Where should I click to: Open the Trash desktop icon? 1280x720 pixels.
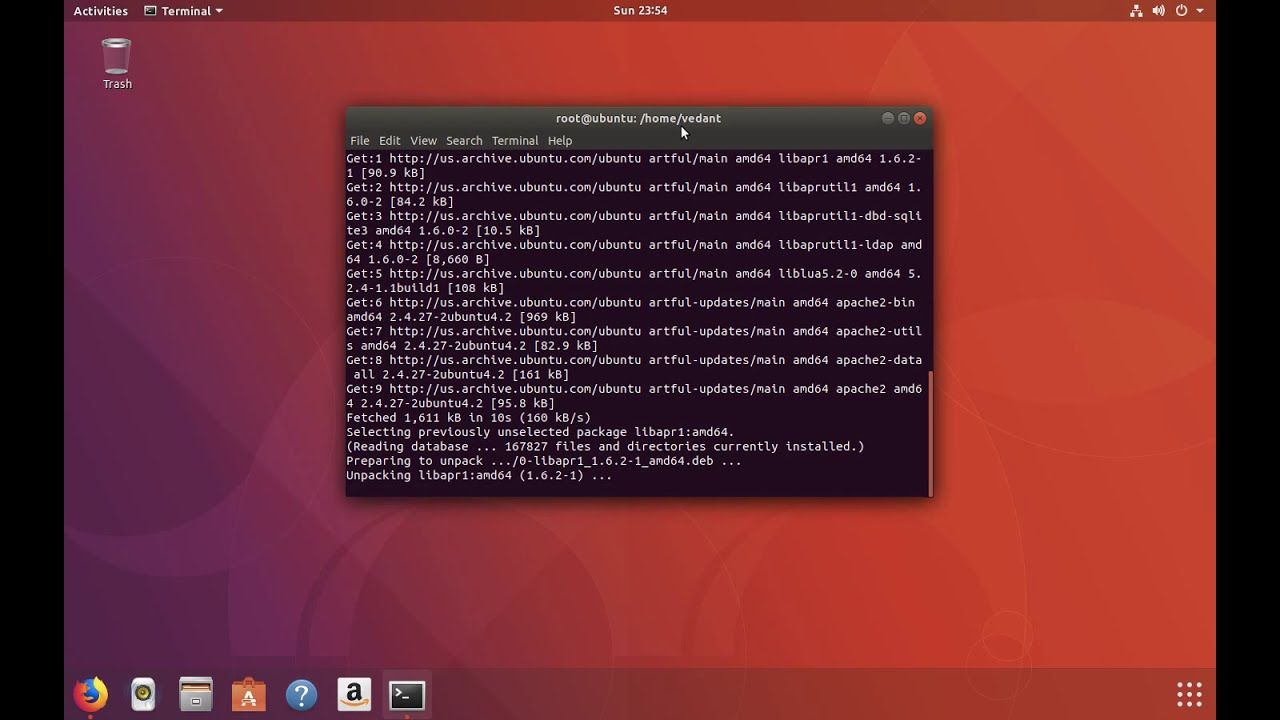[x=117, y=56]
